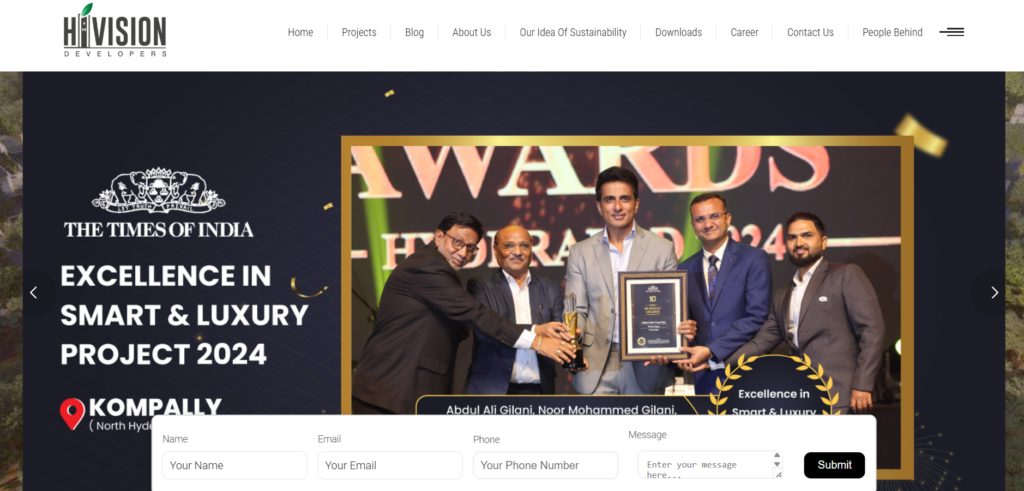Focus the Your Name field
The width and height of the screenshot is (1024, 491).
(234, 466)
